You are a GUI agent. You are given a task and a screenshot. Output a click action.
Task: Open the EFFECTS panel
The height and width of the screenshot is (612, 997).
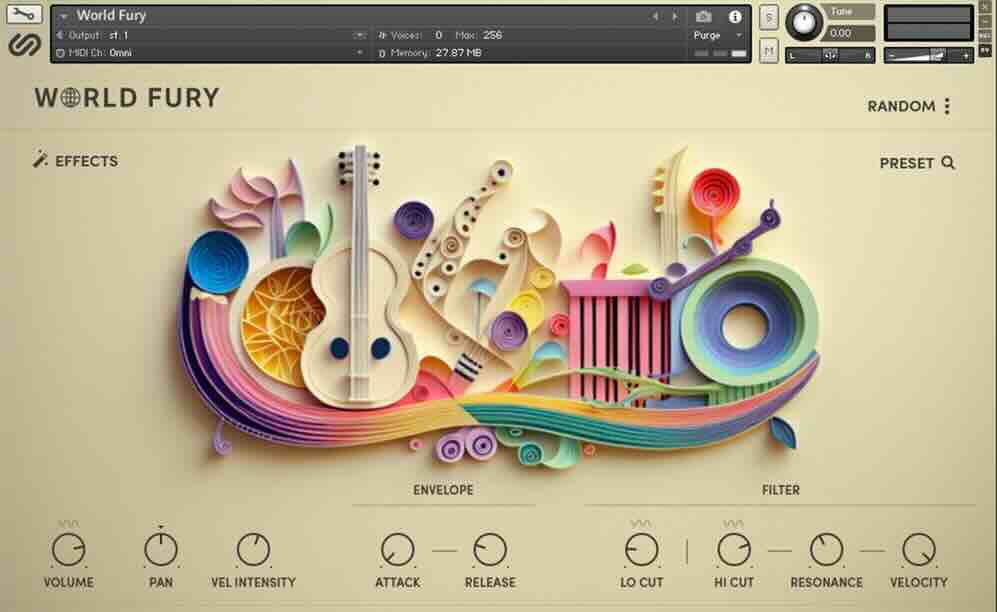76,161
